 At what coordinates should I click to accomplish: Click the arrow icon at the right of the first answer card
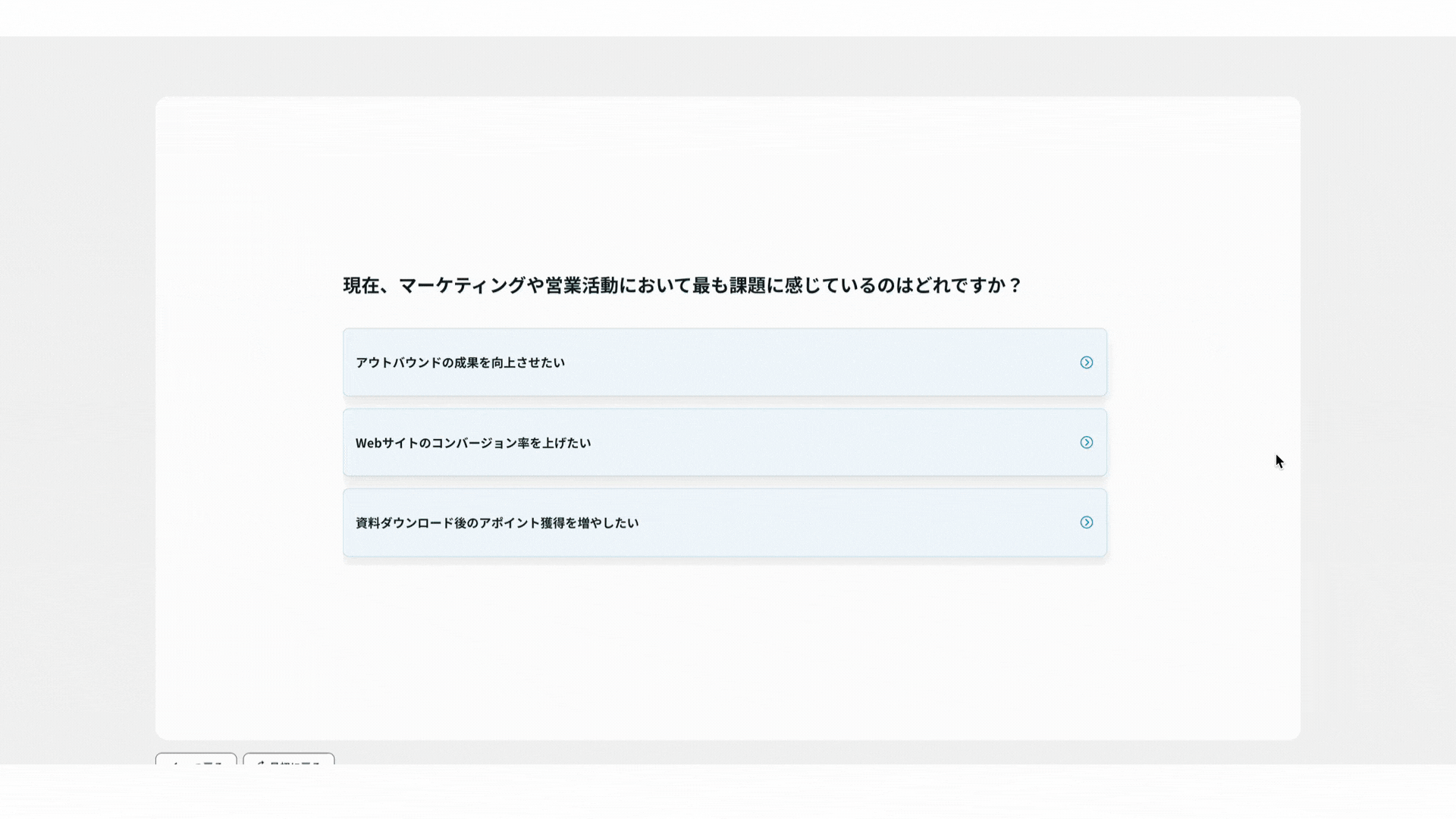click(x=1087, y=362)
